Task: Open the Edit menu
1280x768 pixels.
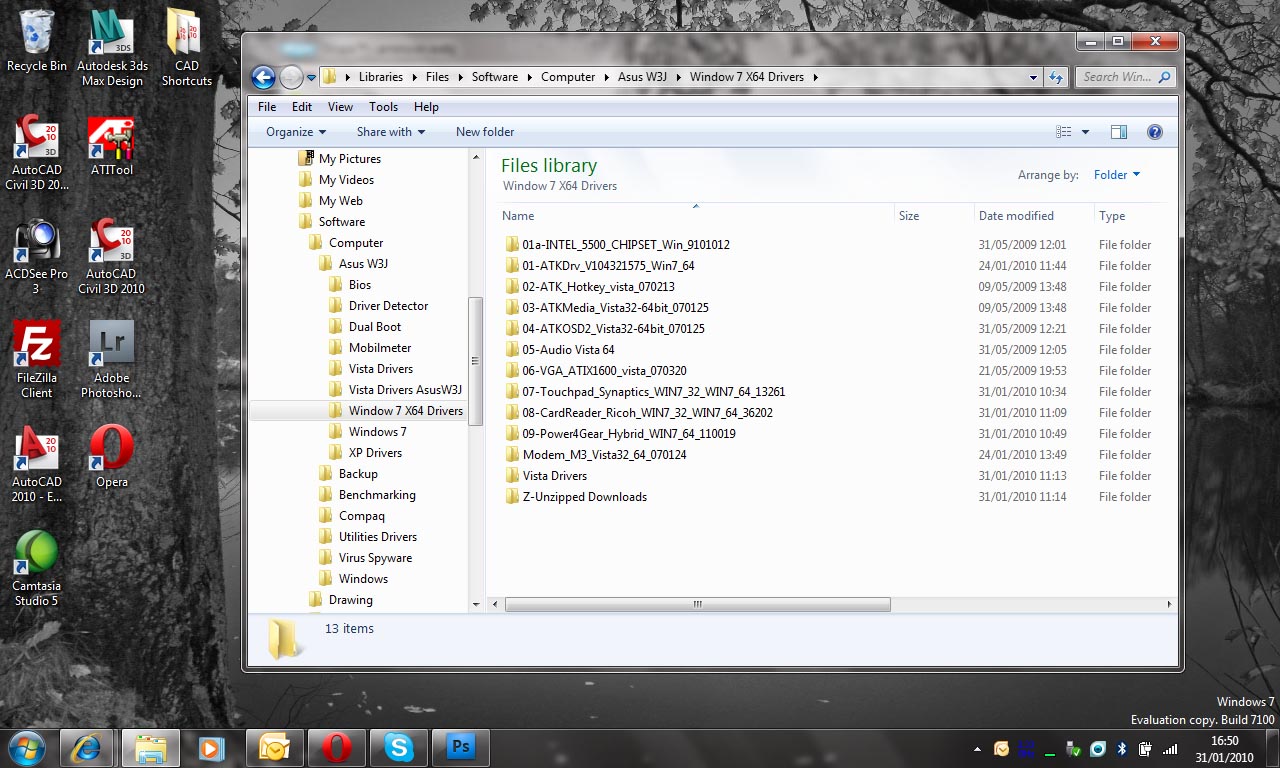Action: tap(302, 107)
